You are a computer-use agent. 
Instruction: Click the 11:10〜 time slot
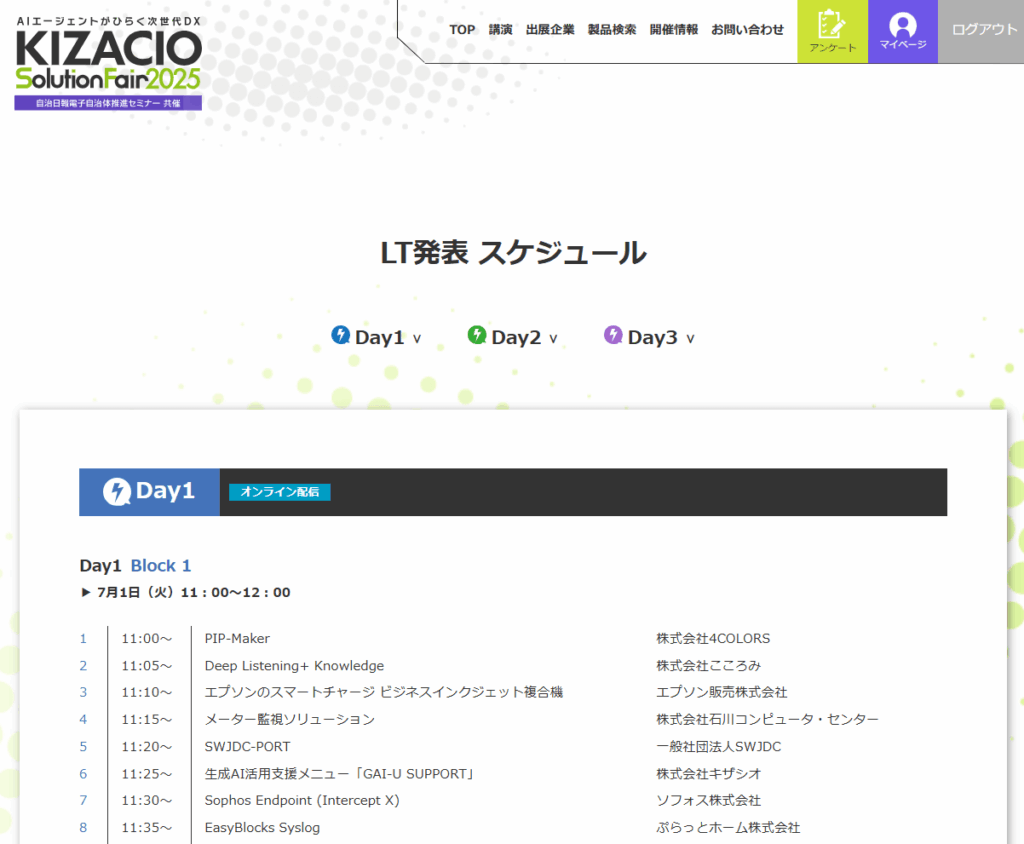pyautogui.click(x=147, y=692)
